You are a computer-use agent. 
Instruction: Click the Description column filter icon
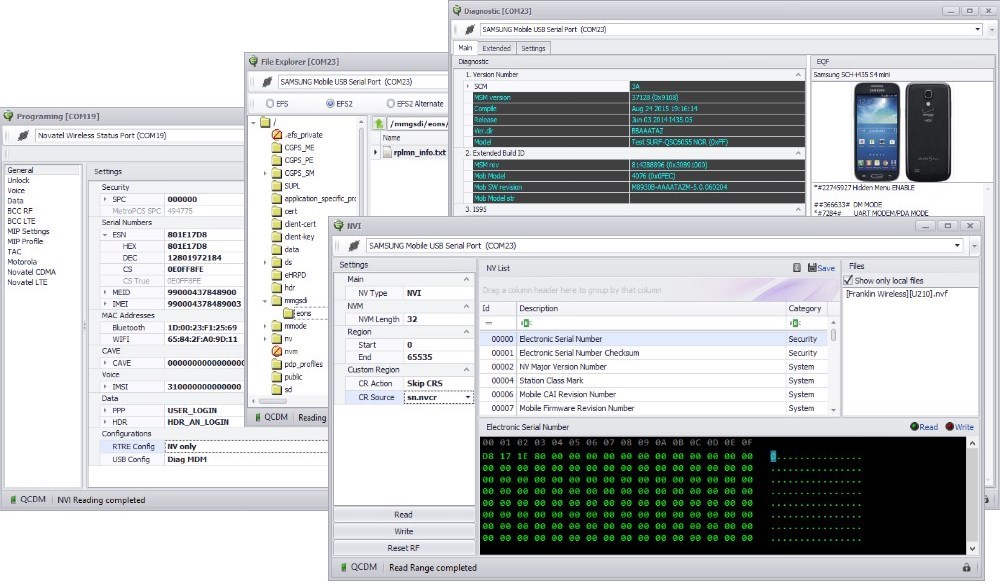click(526, 323)
